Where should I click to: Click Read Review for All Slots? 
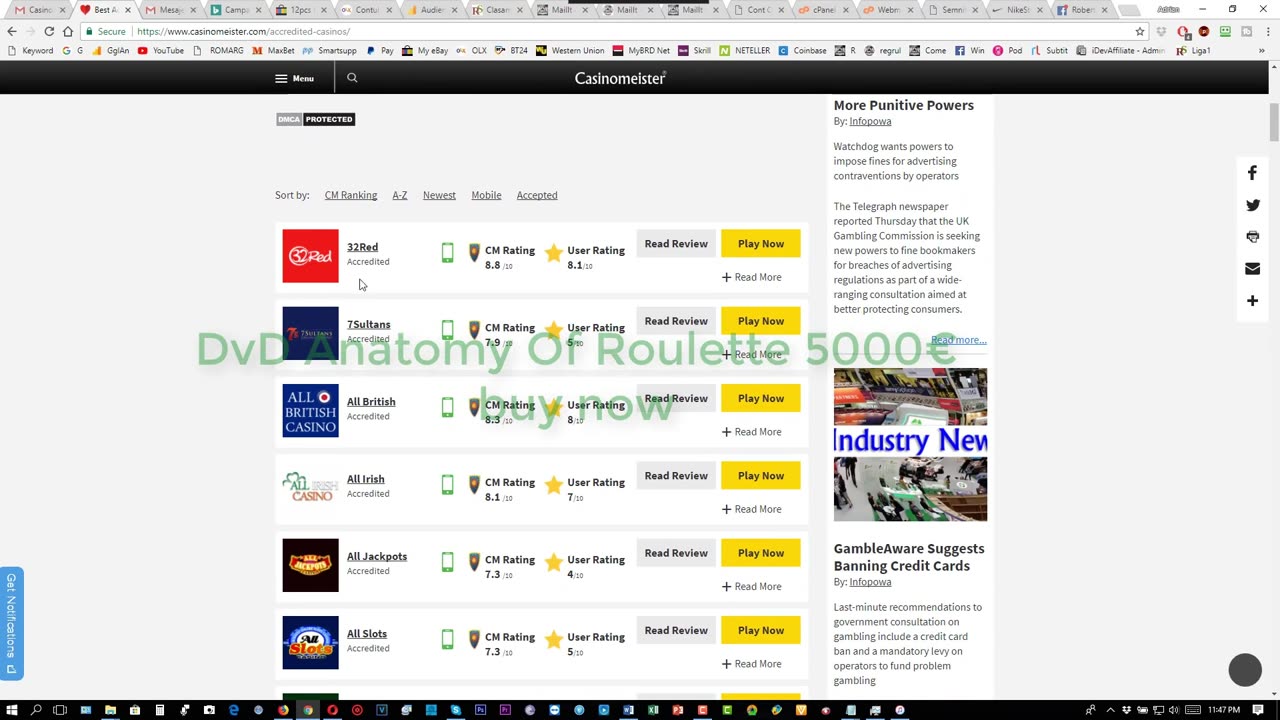click(x=676, y=630)
